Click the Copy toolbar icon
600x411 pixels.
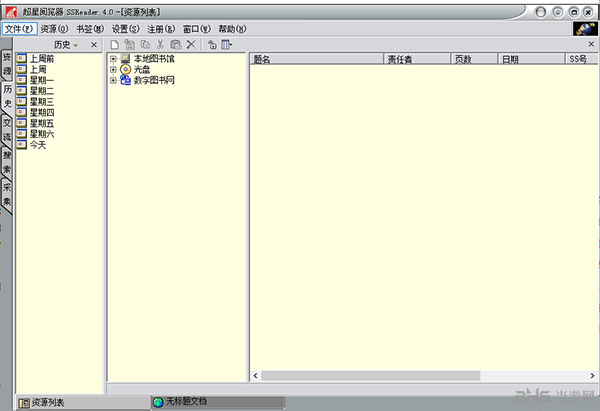(x=144, y=46)
